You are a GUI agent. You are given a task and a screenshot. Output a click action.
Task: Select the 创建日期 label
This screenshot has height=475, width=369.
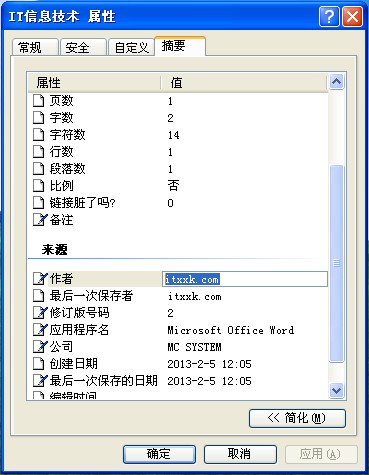[x=73, y=364]
